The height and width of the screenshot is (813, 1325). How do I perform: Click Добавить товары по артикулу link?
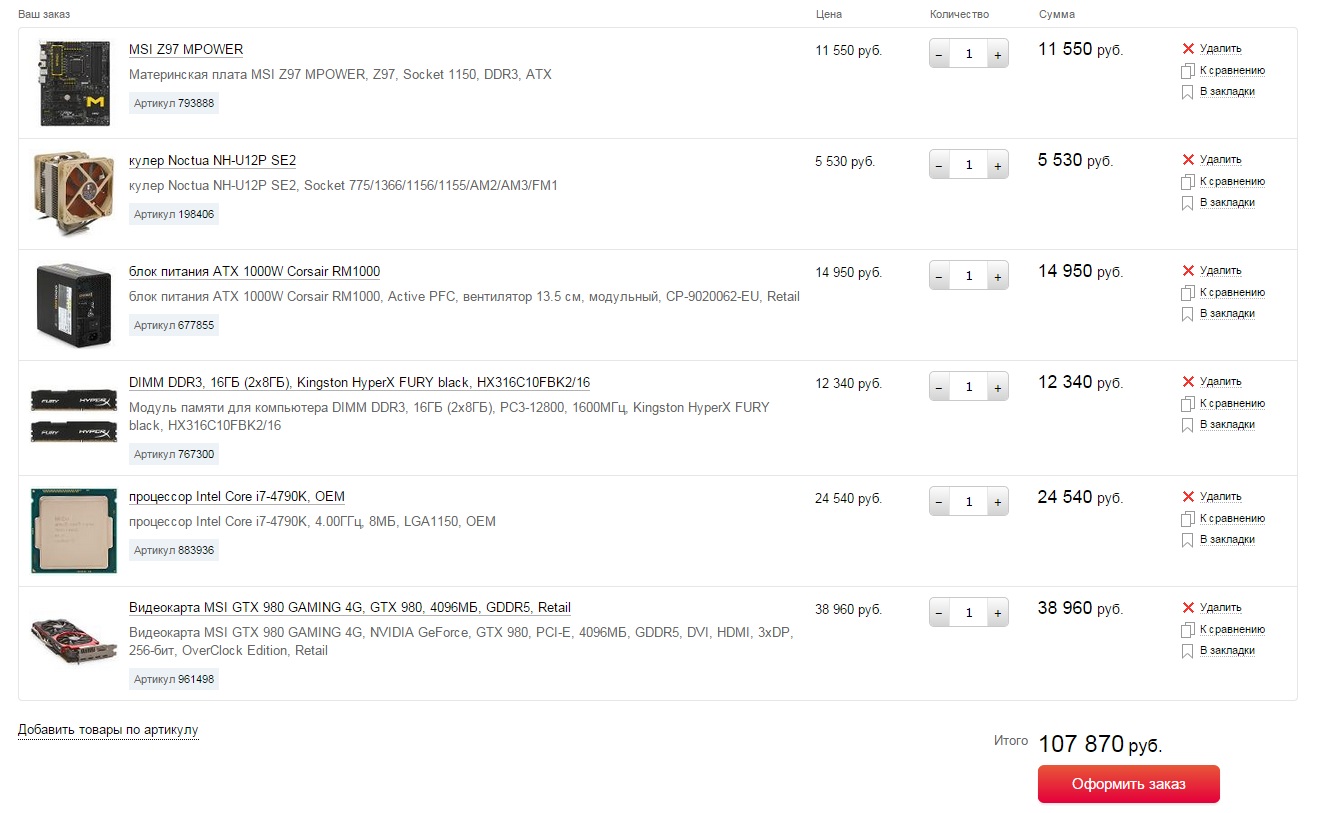tap(108, 730)
